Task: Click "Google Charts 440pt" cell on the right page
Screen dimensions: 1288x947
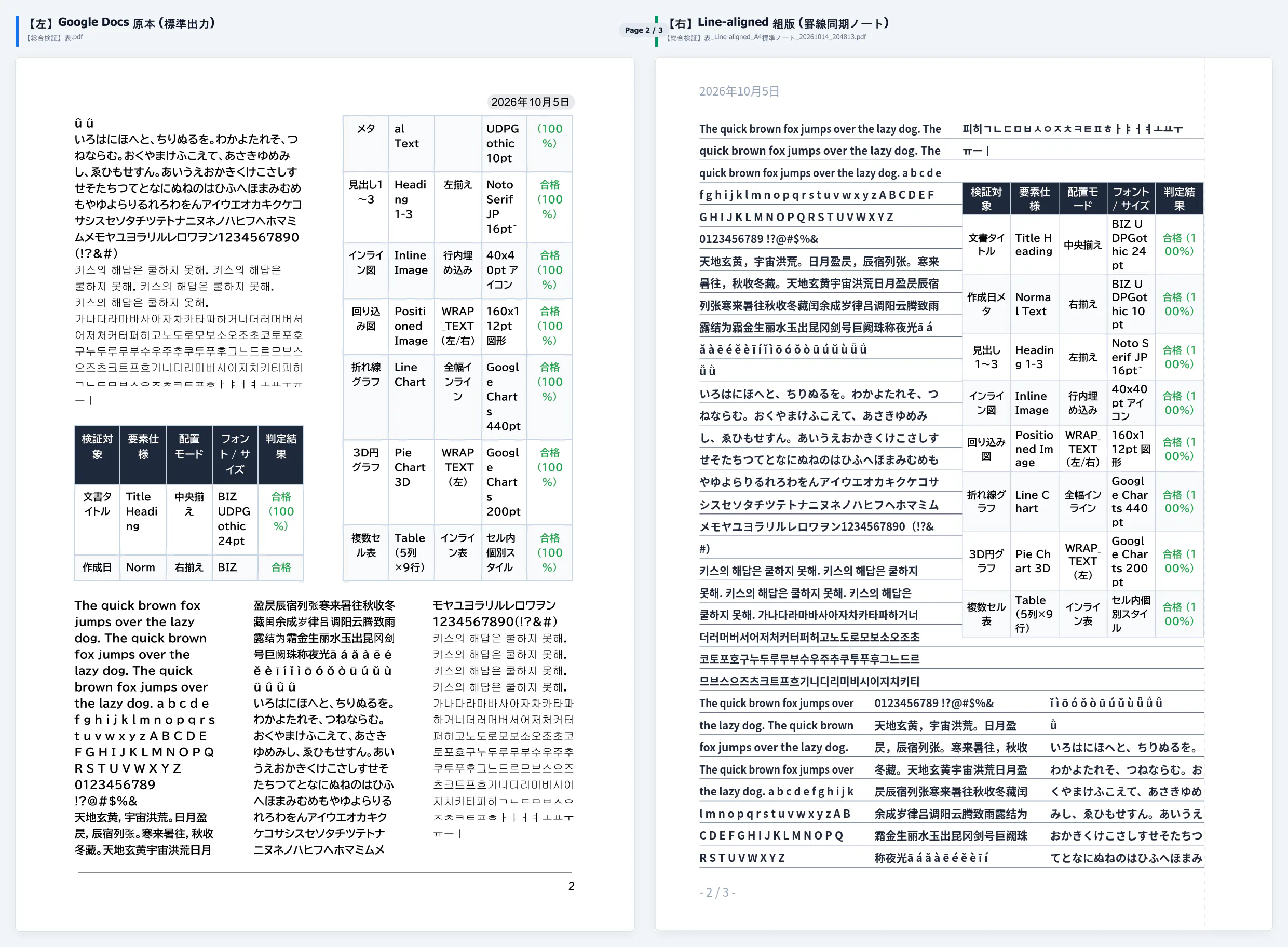Action: click(x=1130, y=502)
